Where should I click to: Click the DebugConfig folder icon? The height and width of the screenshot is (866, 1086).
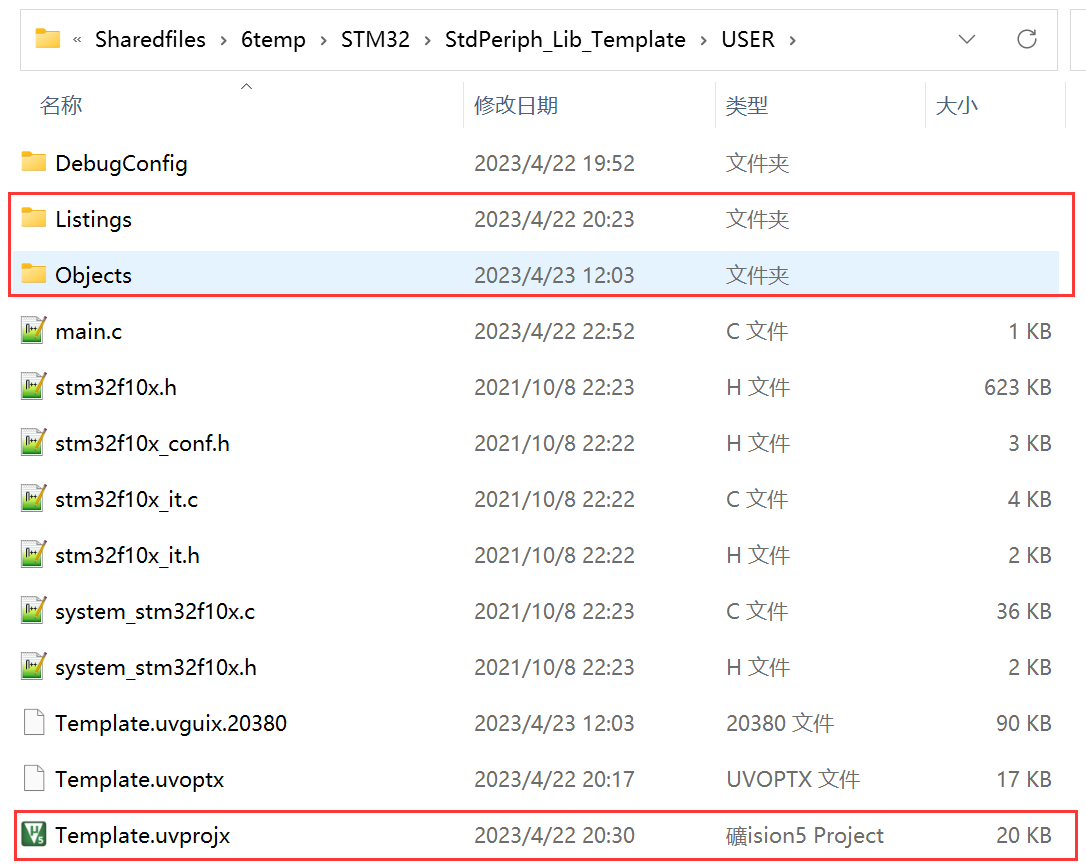click(34, 162)
